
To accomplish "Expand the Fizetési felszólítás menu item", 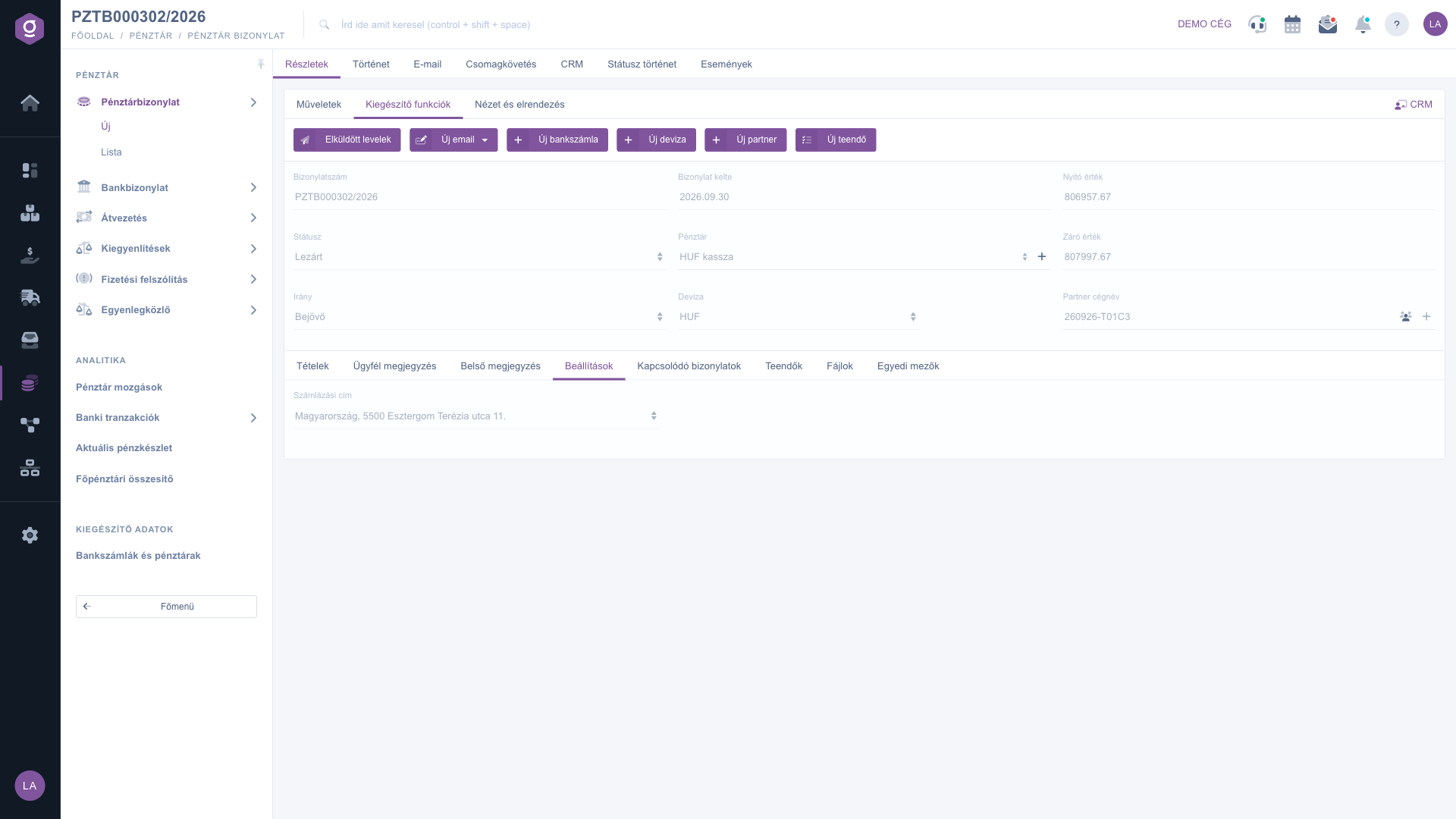I will [166, 280].
